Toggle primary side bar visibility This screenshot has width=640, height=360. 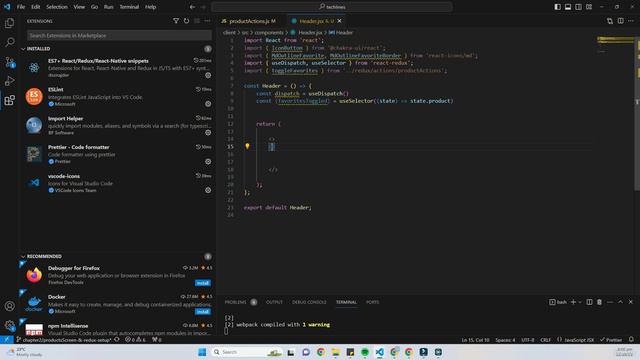point(558,7)
